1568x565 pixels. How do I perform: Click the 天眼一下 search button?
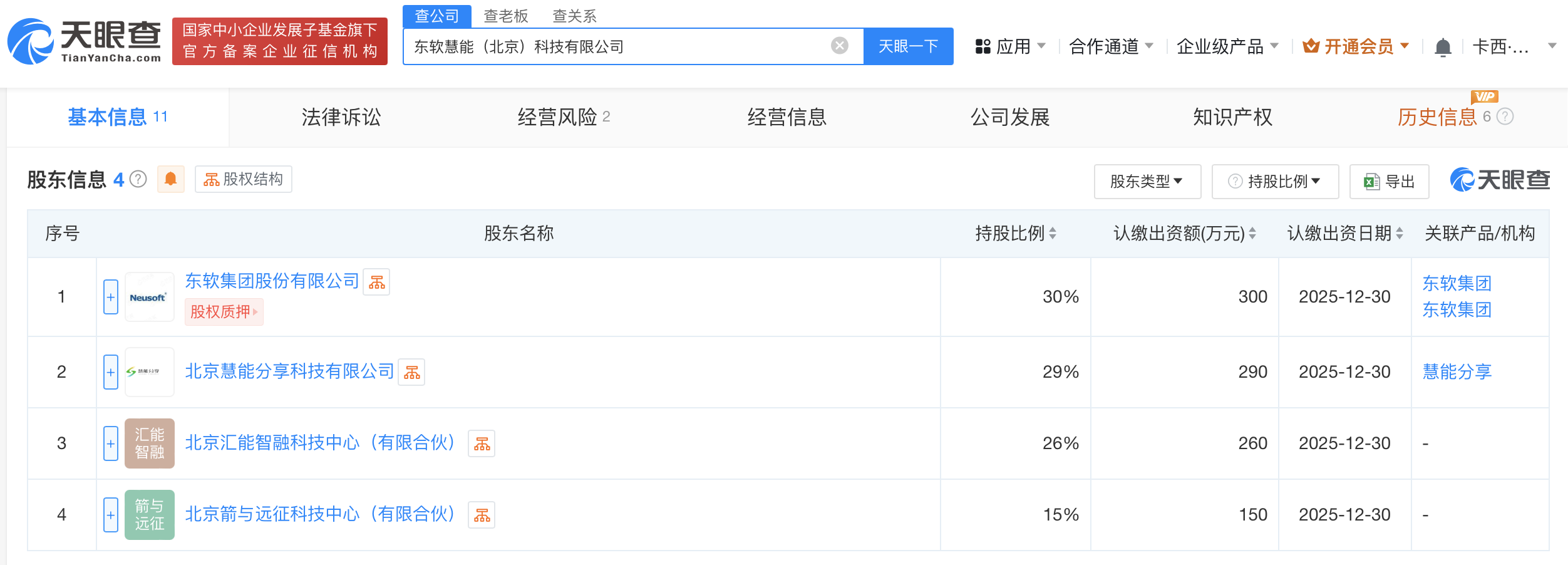pos(909,46)
